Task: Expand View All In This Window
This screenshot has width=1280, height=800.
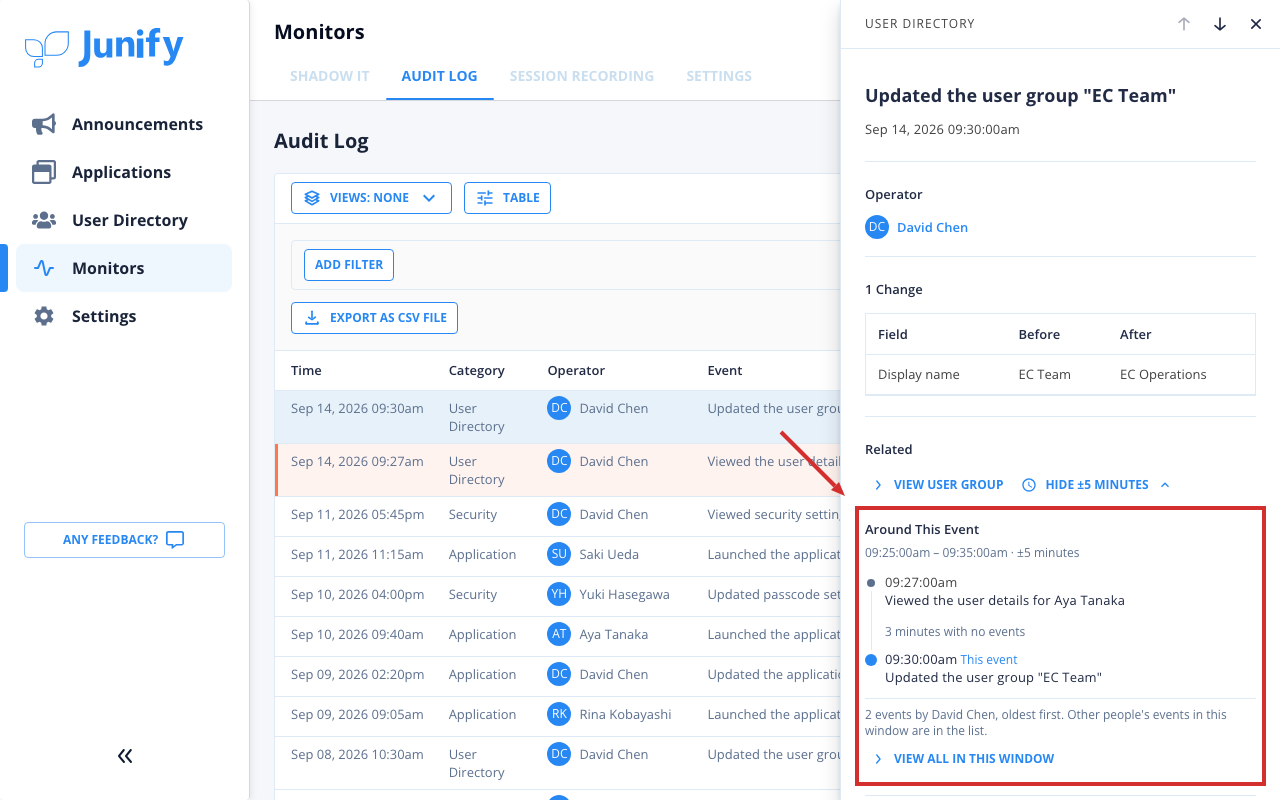Action: [x=963, y=759]
